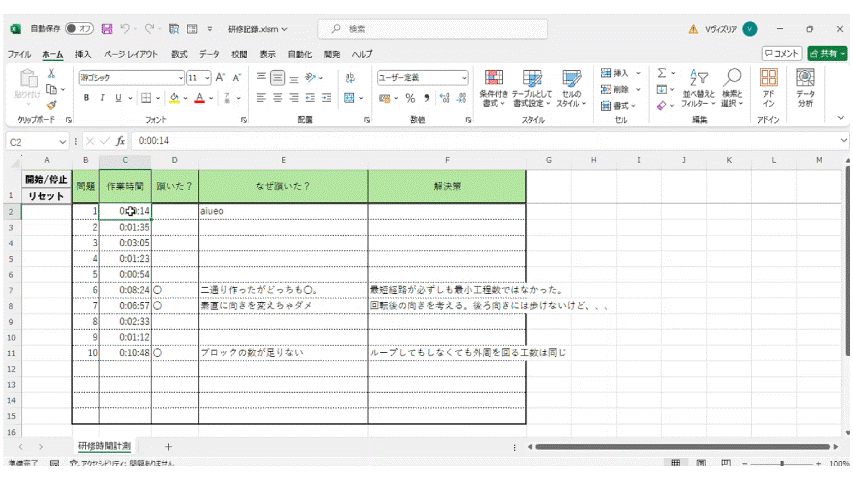
Task: Click the AutoSum sigma icon
Action: point(662,73)
